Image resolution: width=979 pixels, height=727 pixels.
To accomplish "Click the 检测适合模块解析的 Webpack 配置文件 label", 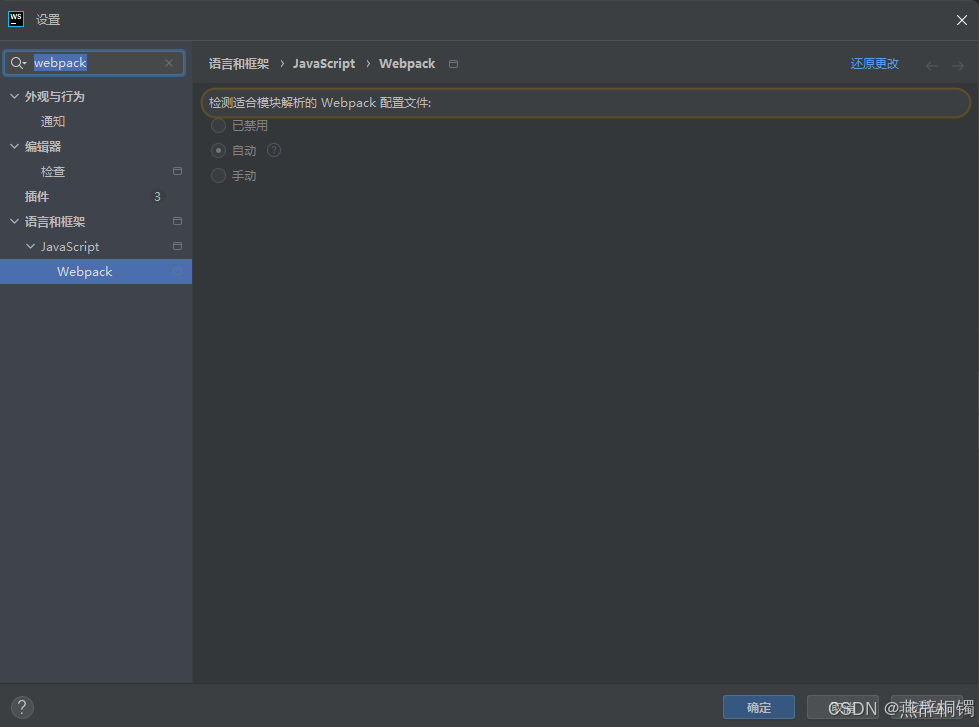I will coord(320,102).
